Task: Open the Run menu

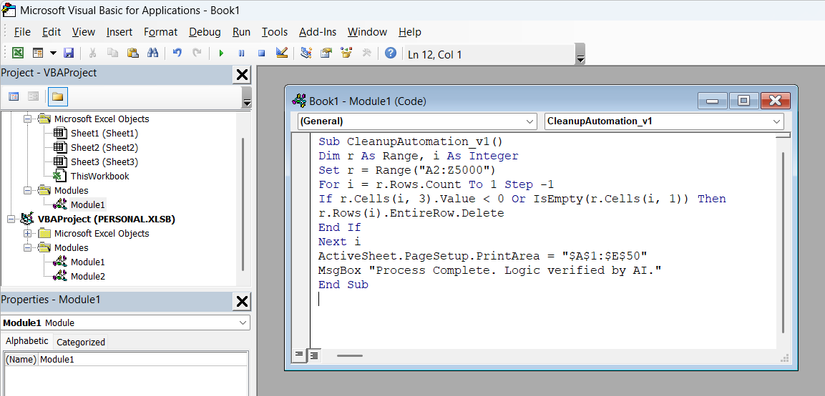Action: pyautogui.click(x=242, y=32)
